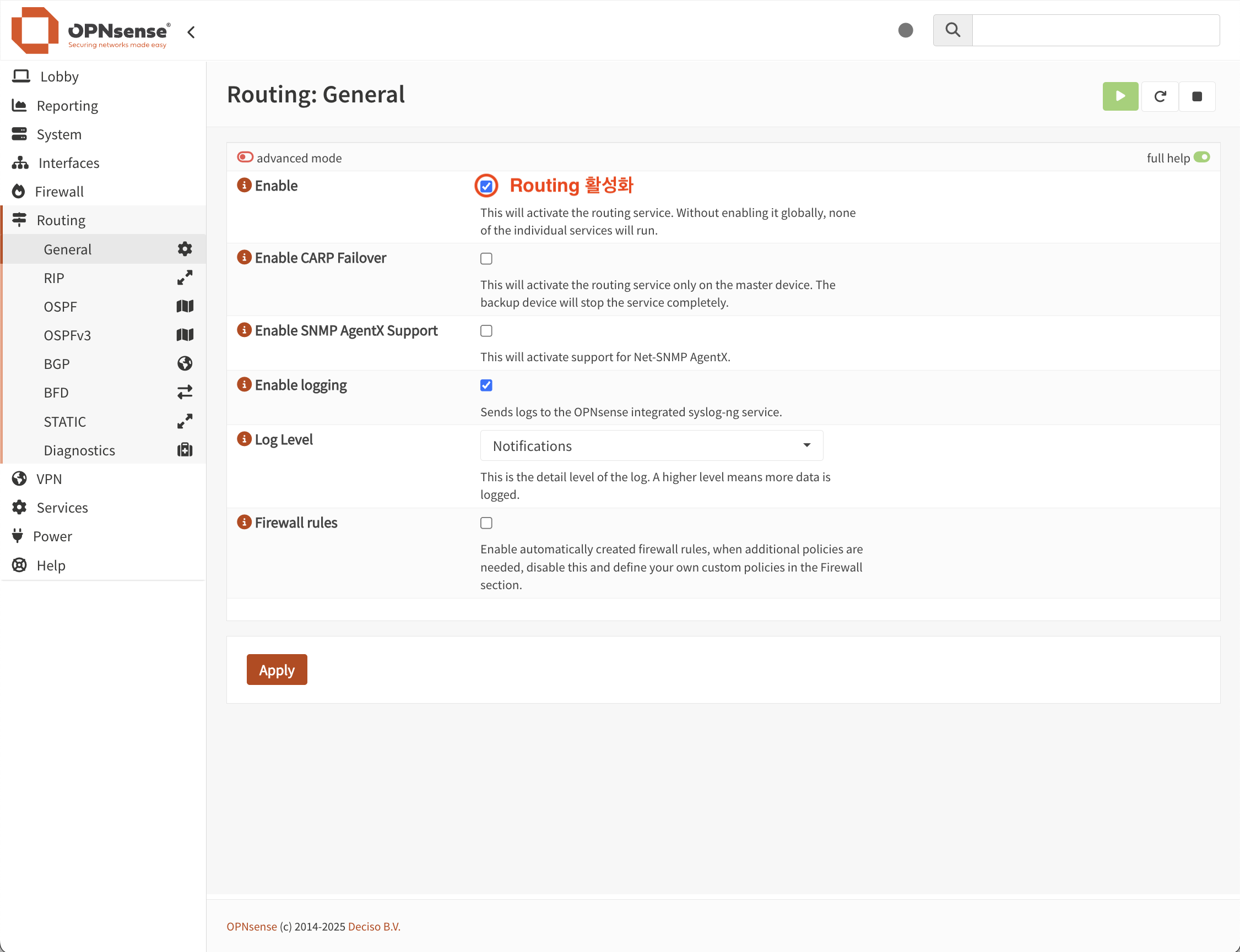
Task: Click the info icon beside Log Level
Action: pyautogui.click(x=244, y=439)
